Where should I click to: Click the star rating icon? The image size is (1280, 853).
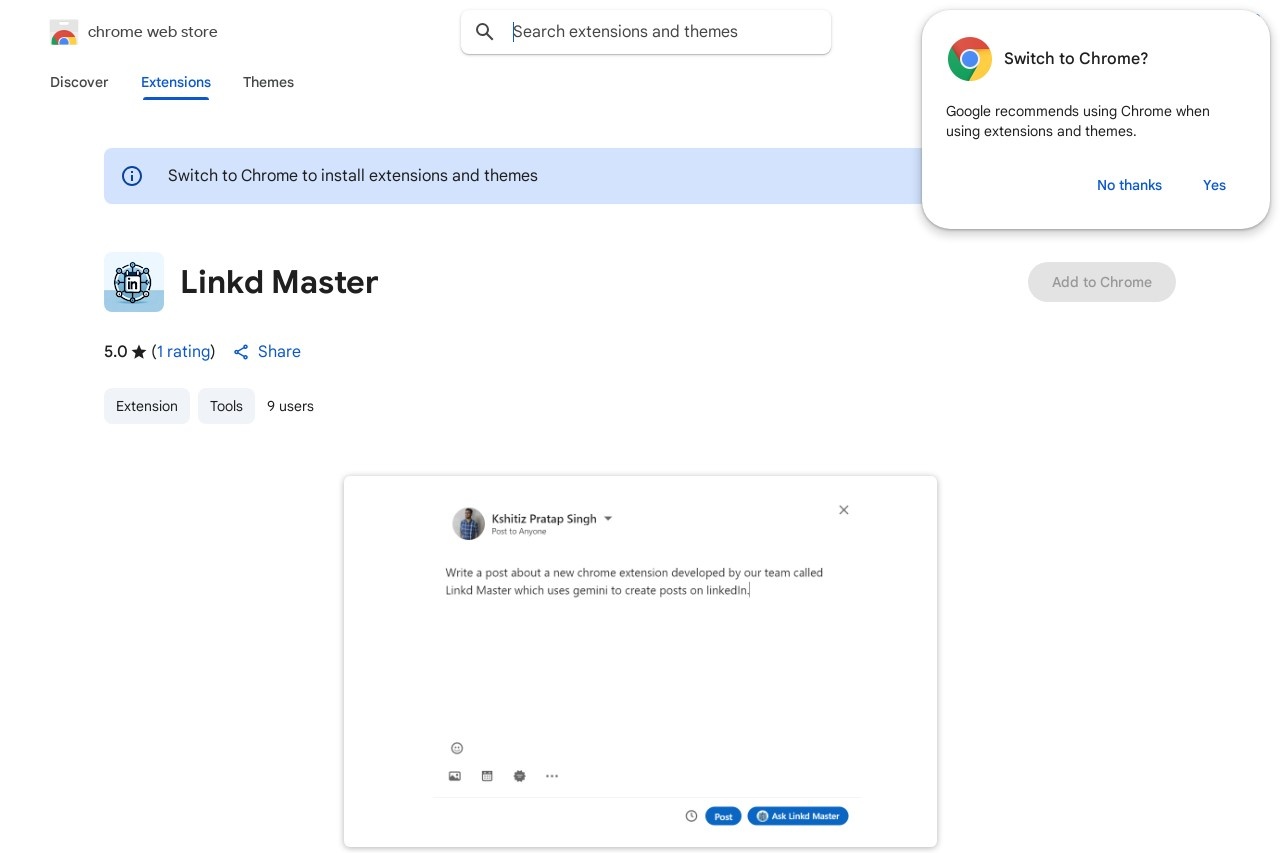pos(139,352)
